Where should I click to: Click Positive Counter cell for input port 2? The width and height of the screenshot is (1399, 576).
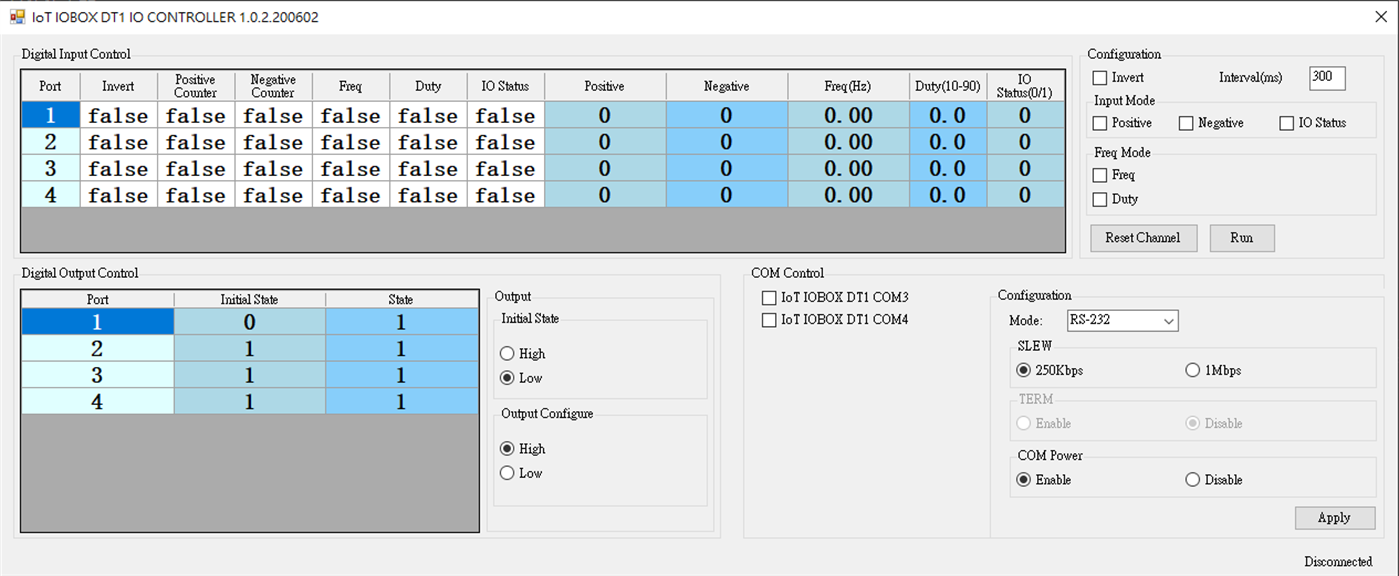[x=196, y=142]
